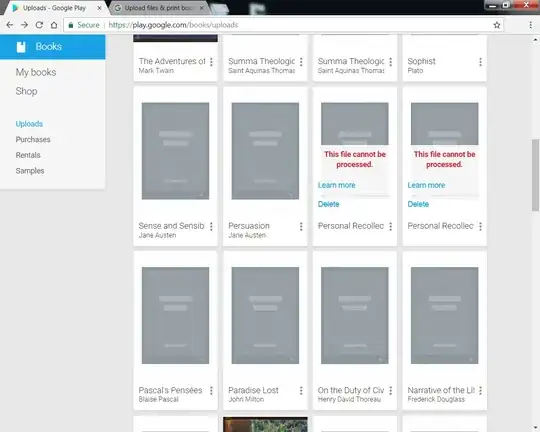
Task: Click the Sense and Sensibility title text
Action: click(x=172, y=226)
